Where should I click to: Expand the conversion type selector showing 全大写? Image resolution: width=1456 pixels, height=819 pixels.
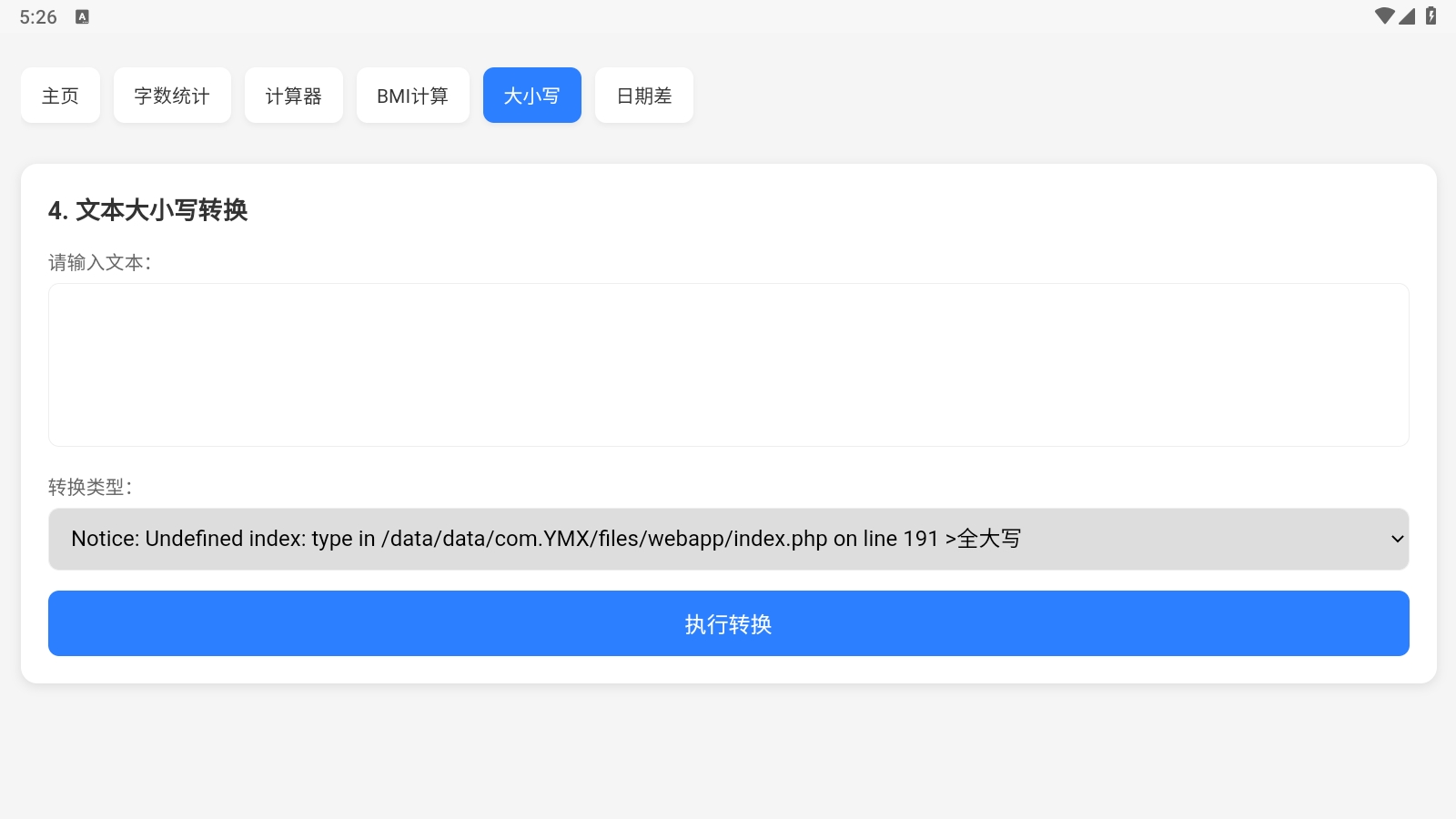tap(728, 539)
